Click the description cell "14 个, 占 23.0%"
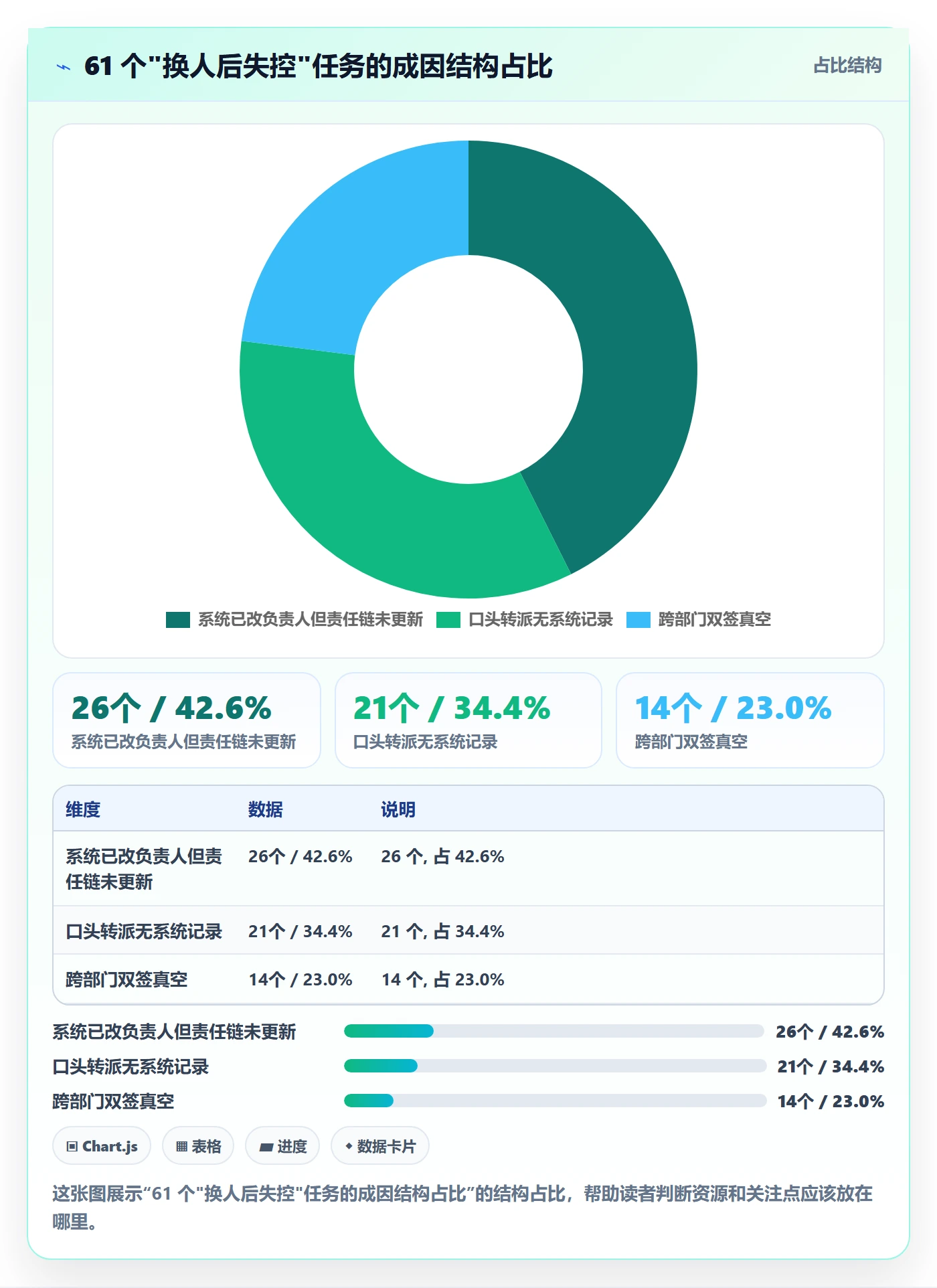 [442, 979]
